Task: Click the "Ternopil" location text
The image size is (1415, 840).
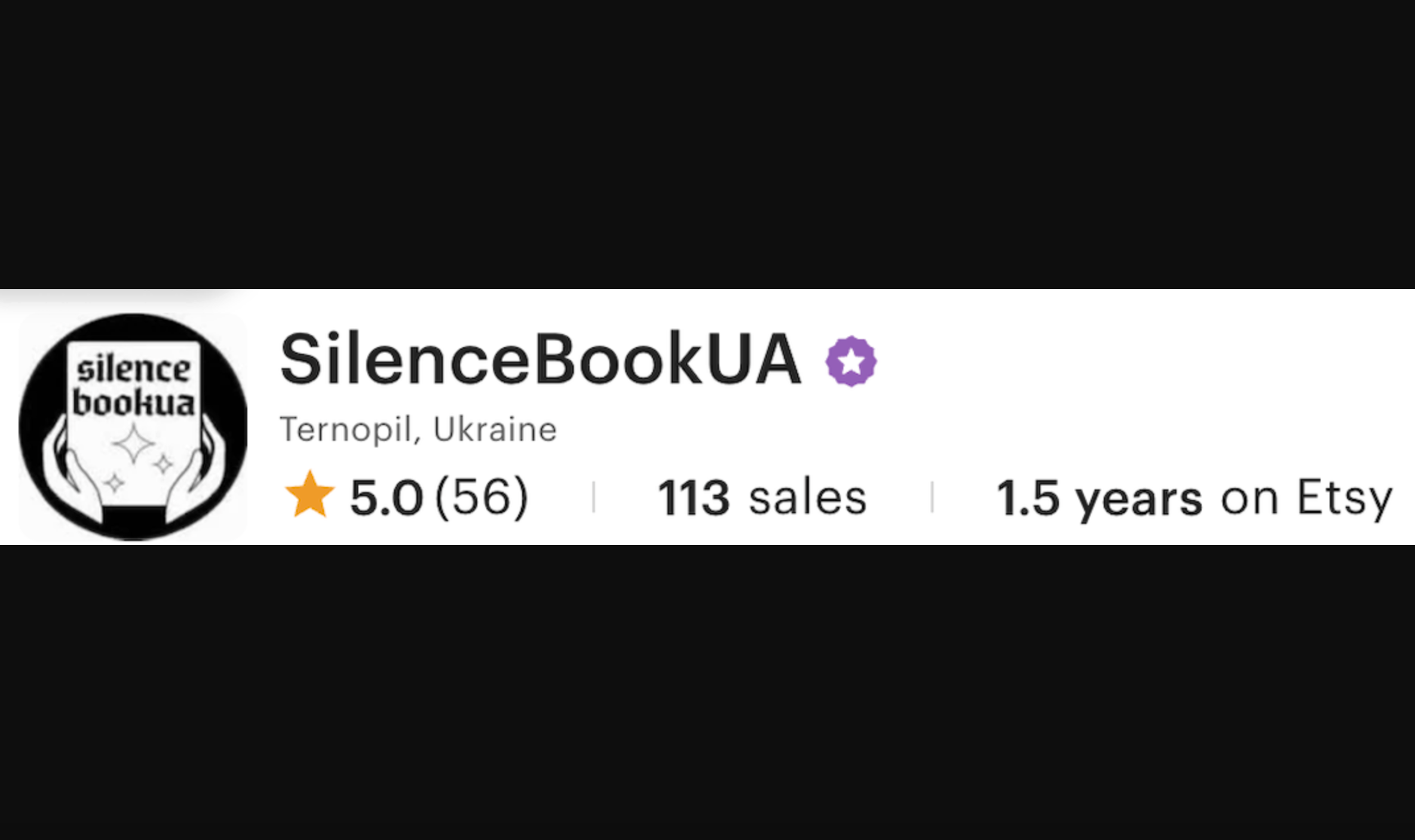Action: point(347,429)
